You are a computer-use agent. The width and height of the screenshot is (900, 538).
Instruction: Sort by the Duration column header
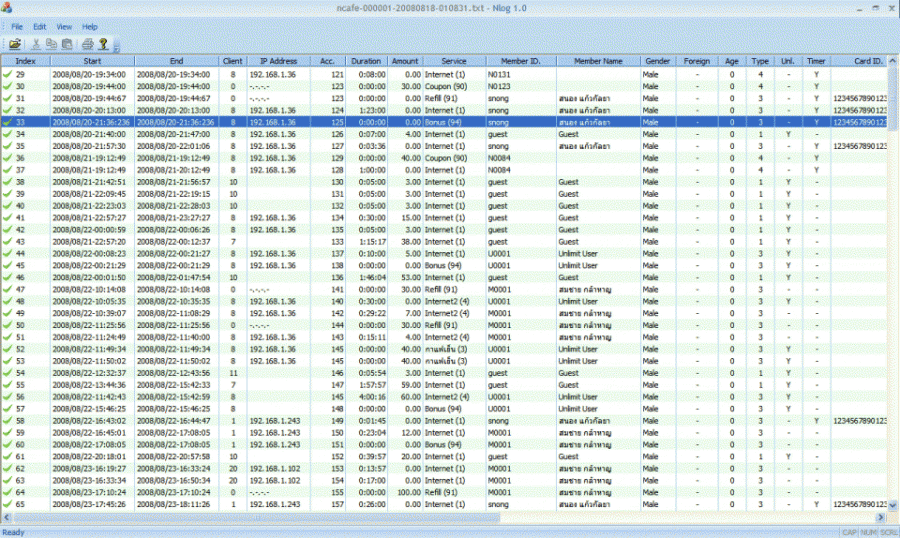tap(366, 61)
